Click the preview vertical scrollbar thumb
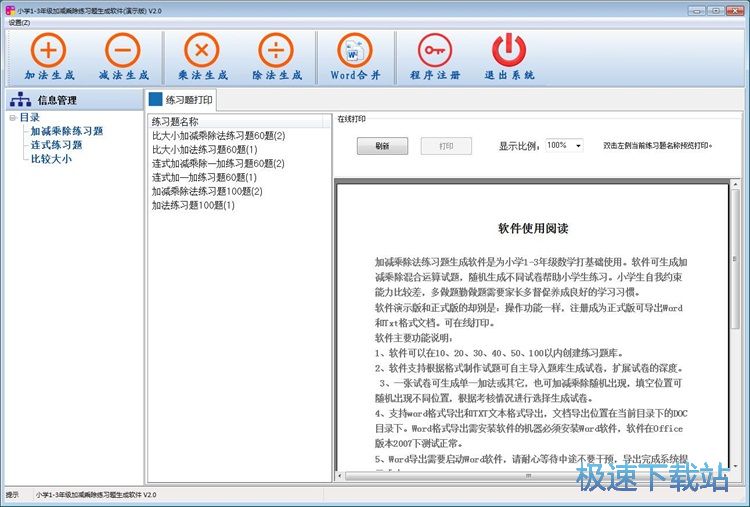750x507 pixels. tap(735, 259)
